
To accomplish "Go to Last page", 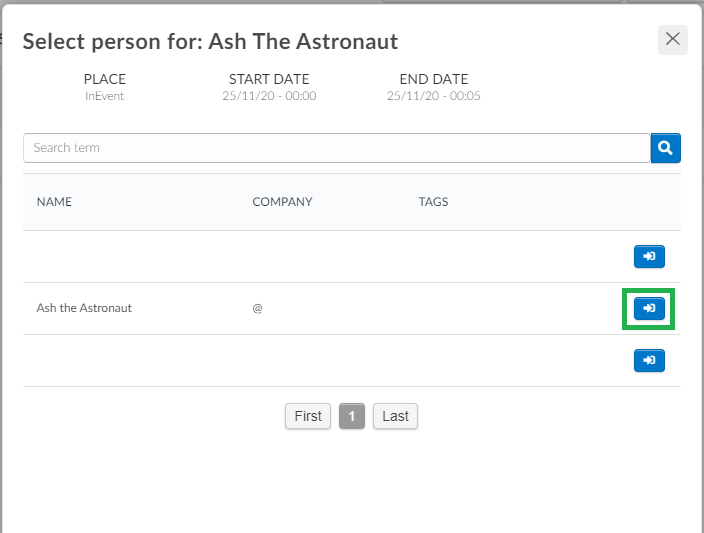I will [396, 416].
